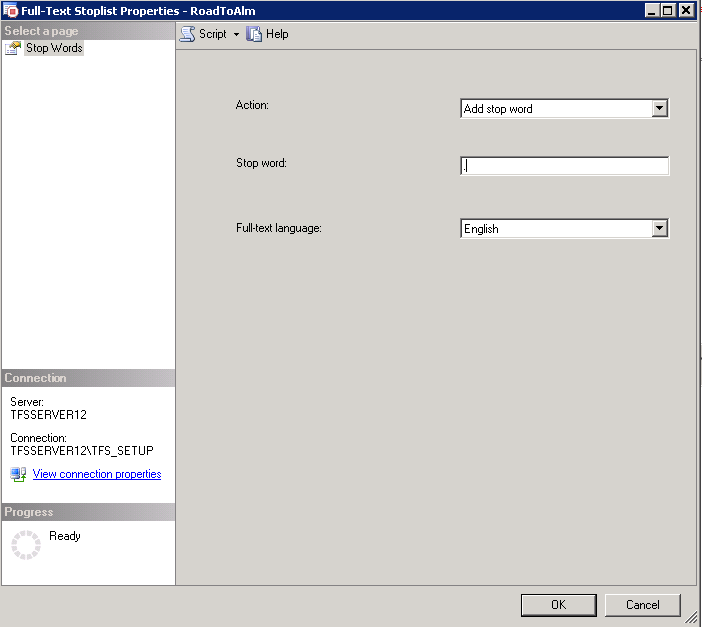Click the Help text label in toolbar
The image size is (702, 627).
coord(277,34)
